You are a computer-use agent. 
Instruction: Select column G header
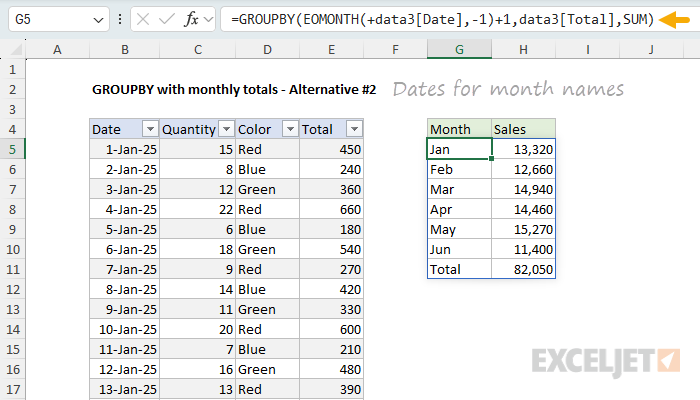459,50
